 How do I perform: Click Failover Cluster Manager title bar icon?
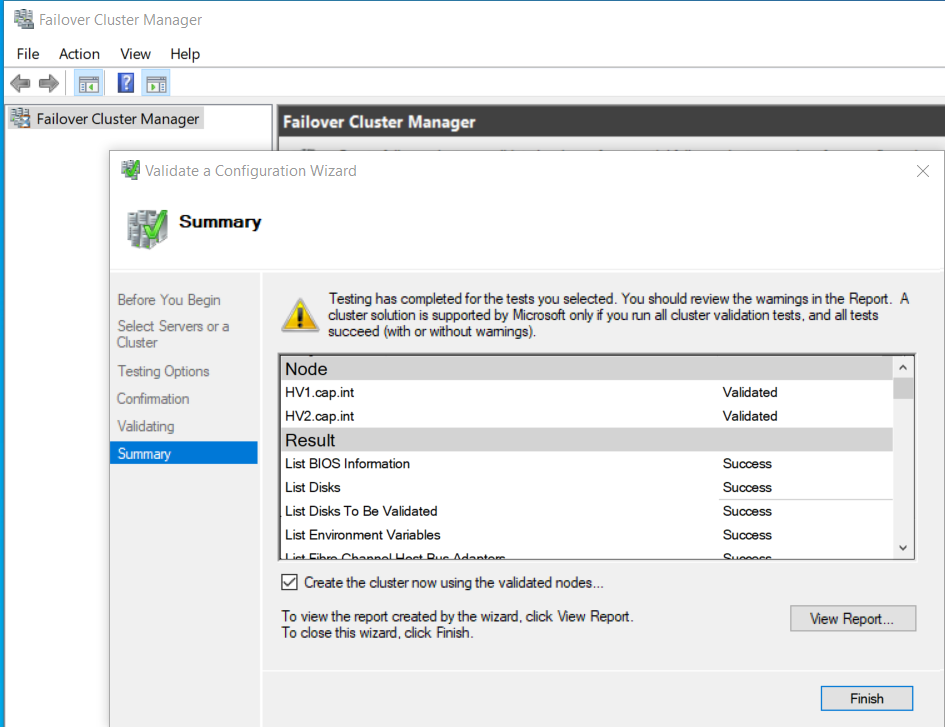click(x=22, y=19)
